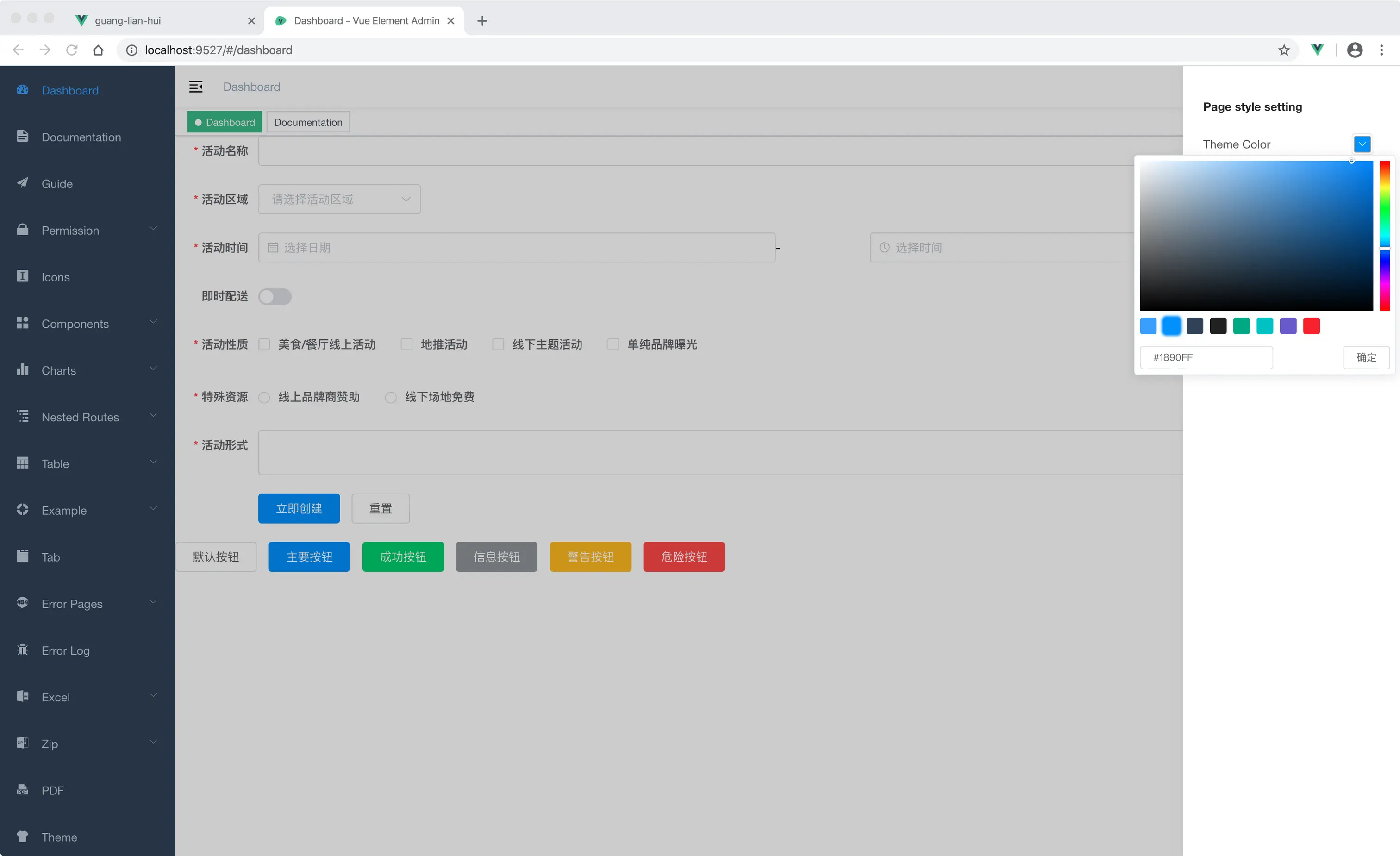The height and width of the screenshot is (856, 1400).
Task: Expand the Components menu group
Action: tap(75, 323)
